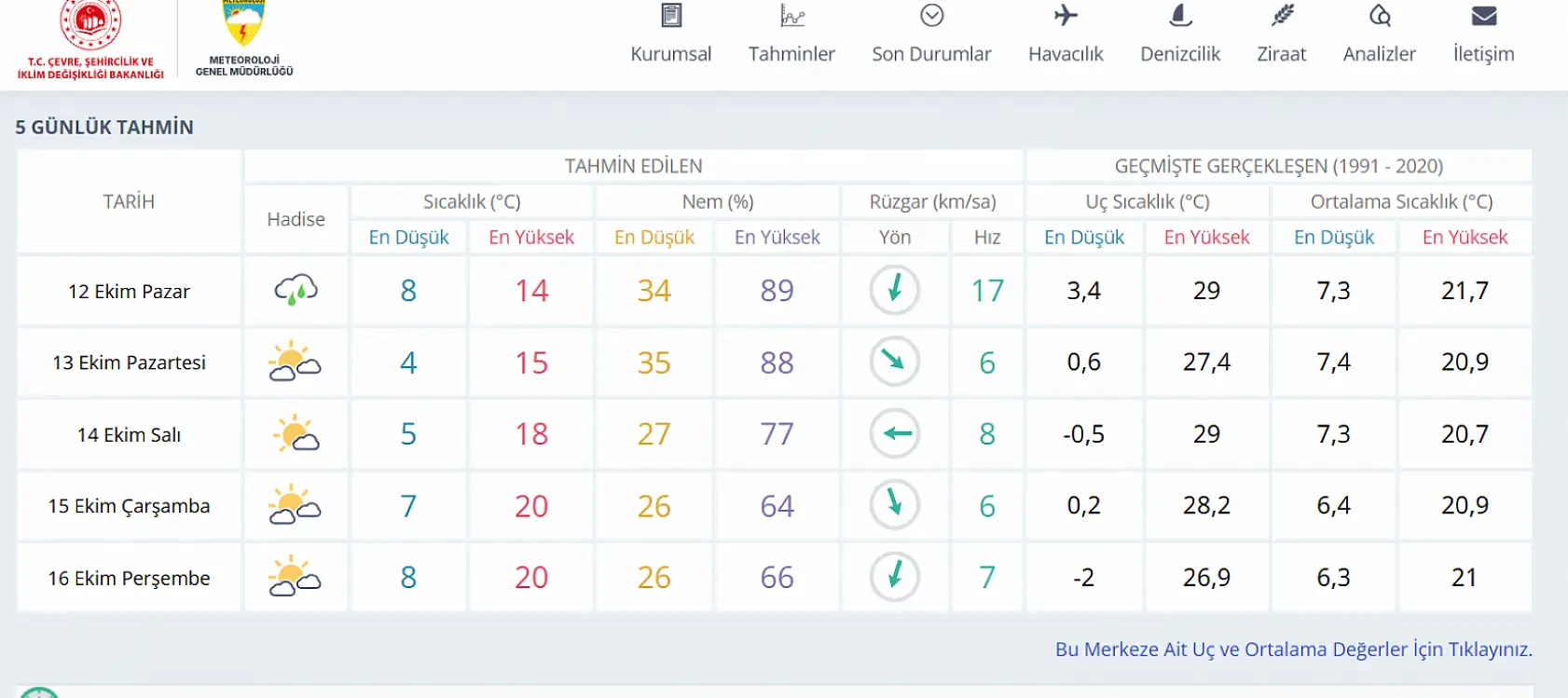Open the Tahminler menu
Screen dimensions: 1568x698
791,53
